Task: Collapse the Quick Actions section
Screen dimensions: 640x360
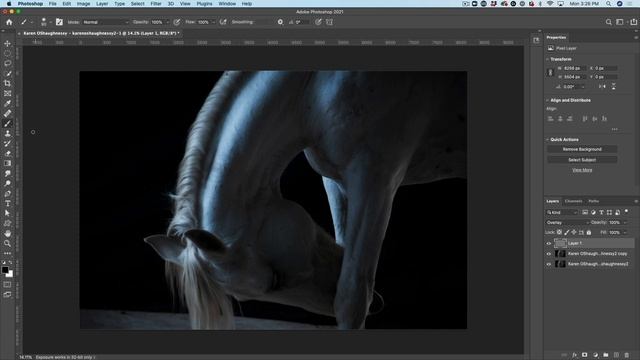Action: click(548, 140)
